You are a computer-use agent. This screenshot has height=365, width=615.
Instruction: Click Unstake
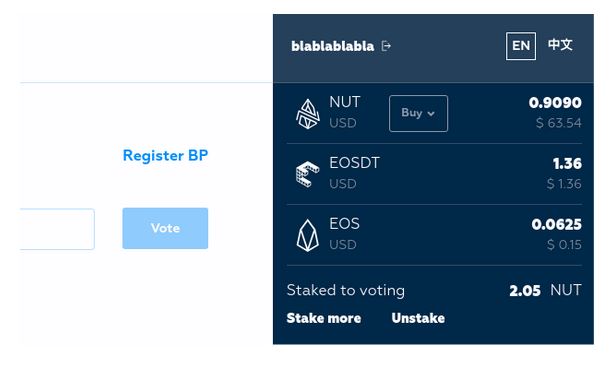coord(418,318)
